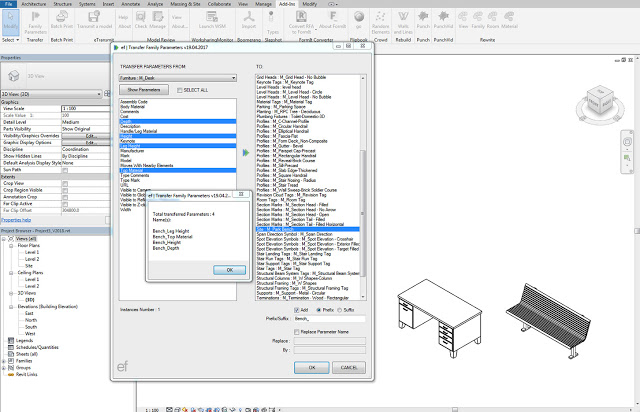The height and width of the screenshot is (412, 640).
Task: Select the Suffix radio button
Action: [340, 310]
